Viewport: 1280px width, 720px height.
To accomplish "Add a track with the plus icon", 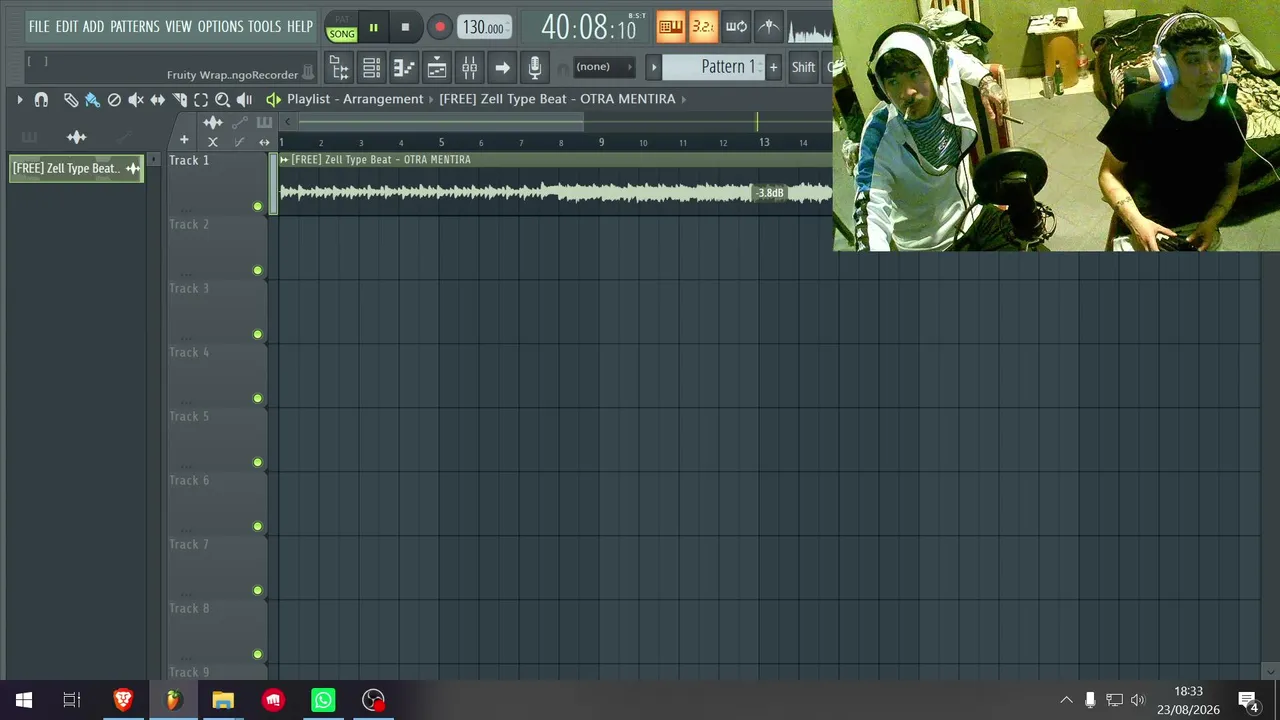I will pyautogui.click(x=184, y=140).
